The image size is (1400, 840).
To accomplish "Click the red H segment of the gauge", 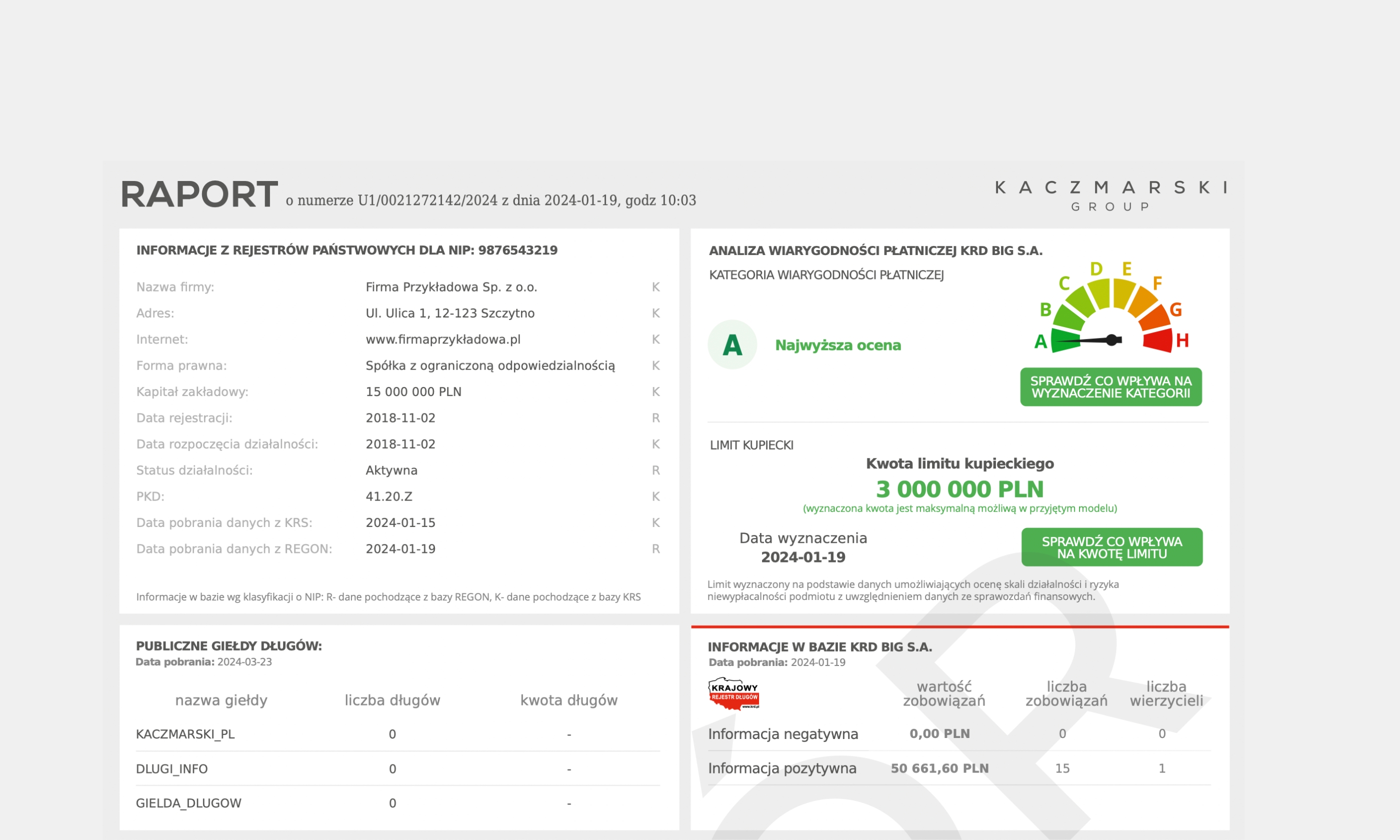I will click(x=1158, y=341).
